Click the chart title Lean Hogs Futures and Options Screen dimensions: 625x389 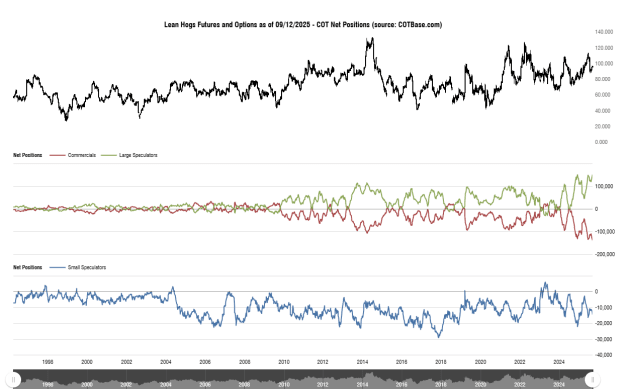coord(303,25)
